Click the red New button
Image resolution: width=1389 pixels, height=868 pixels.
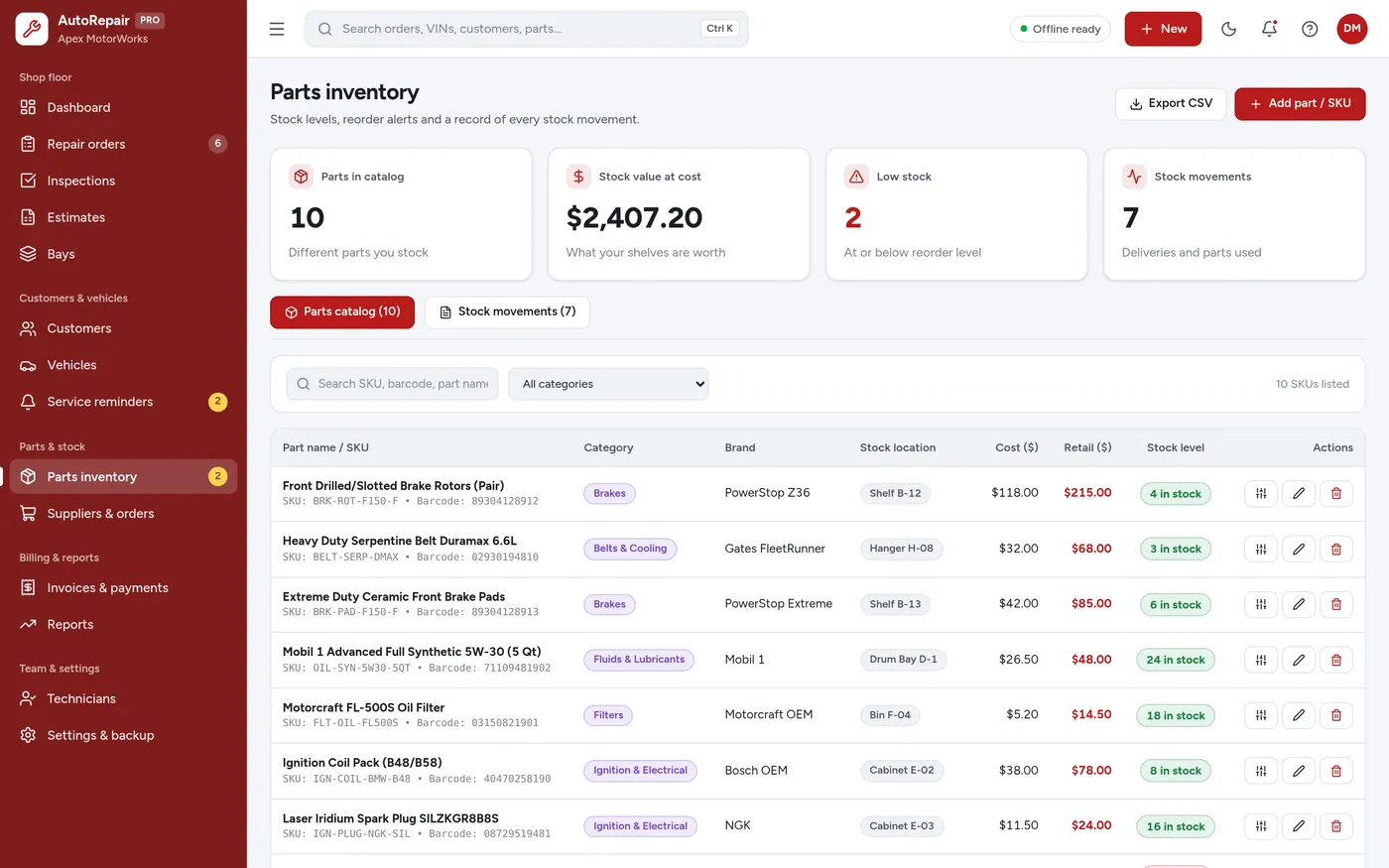tap(1163, 29)
